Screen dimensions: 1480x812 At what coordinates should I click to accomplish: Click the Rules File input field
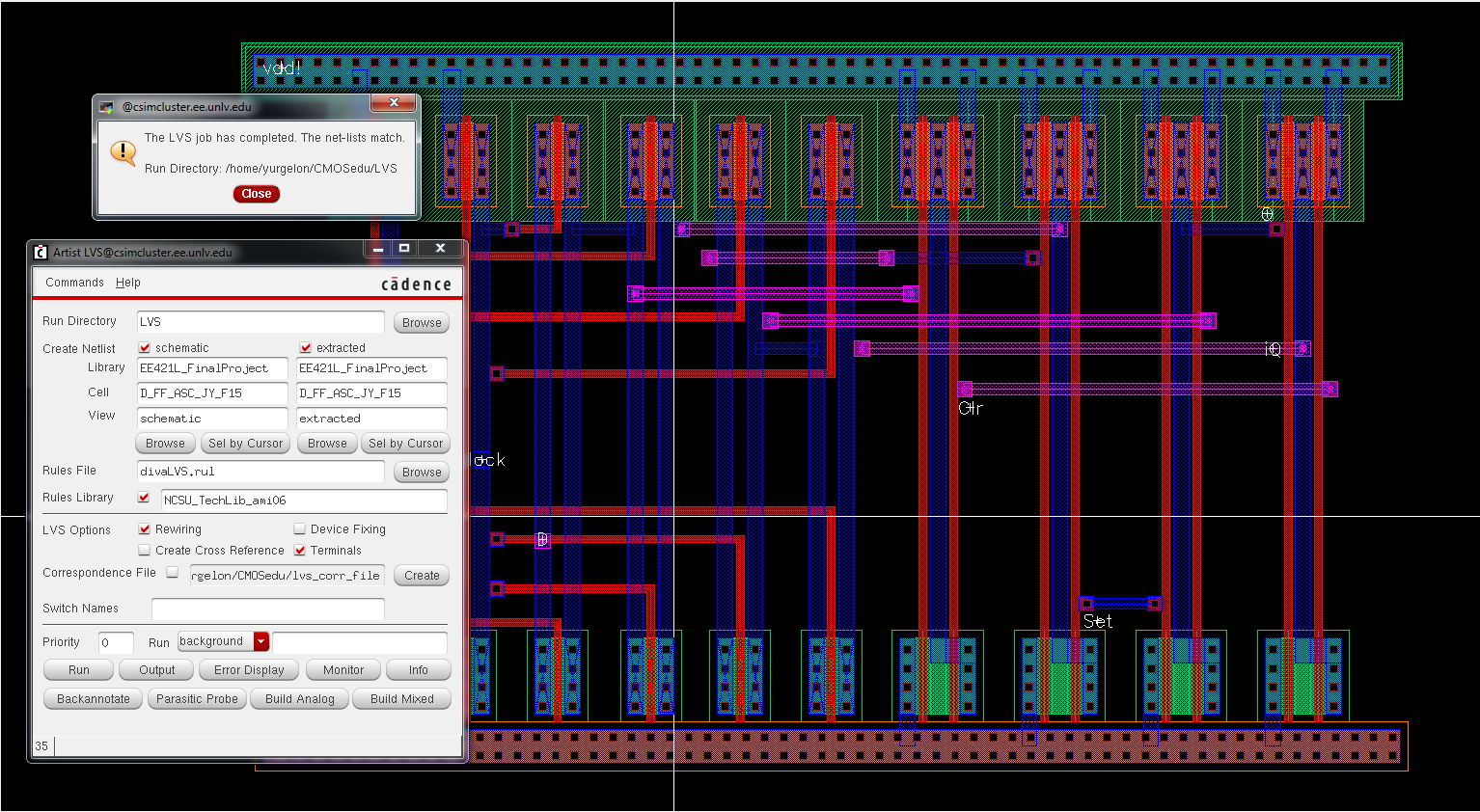coord(260,472)
